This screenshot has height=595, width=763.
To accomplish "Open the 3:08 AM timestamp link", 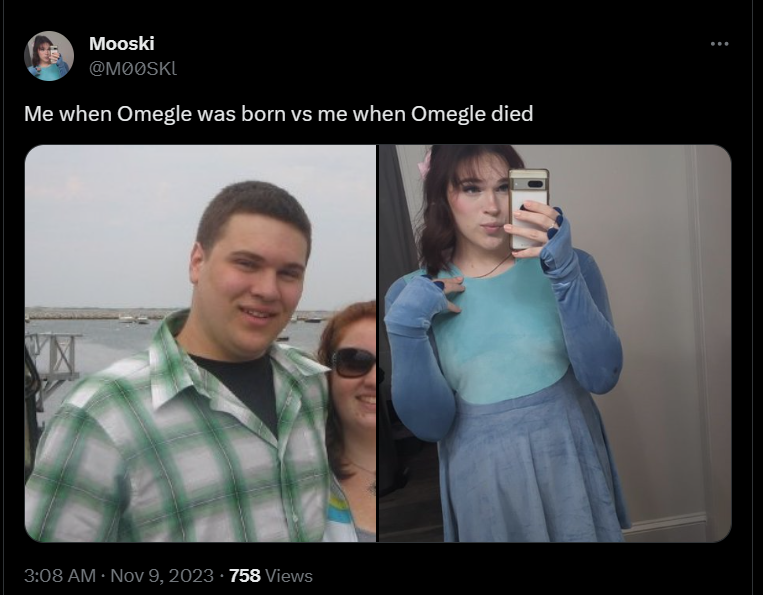I will click(59, 576).
